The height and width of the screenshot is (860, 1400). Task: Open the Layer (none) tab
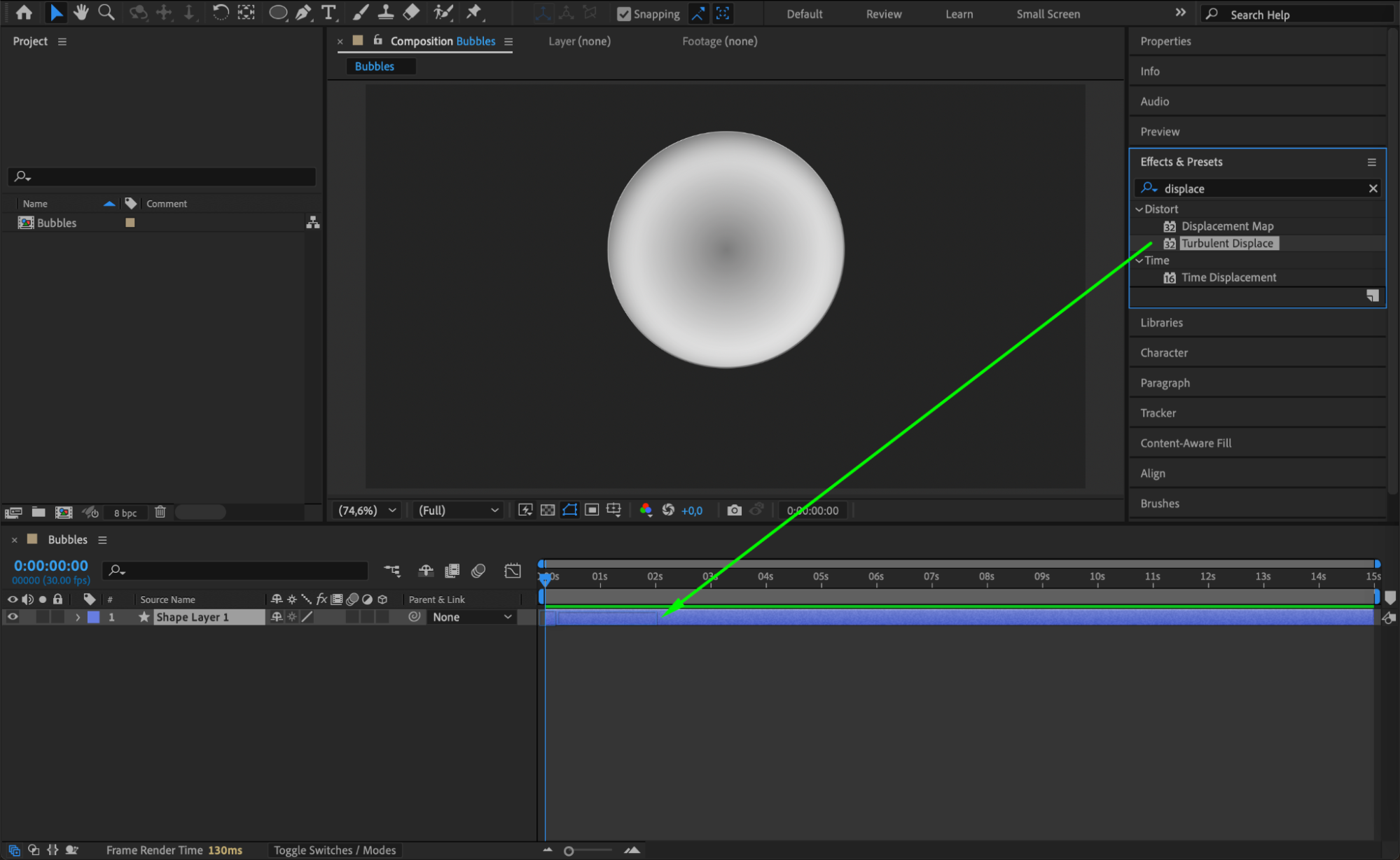click(x=579, y=41)
